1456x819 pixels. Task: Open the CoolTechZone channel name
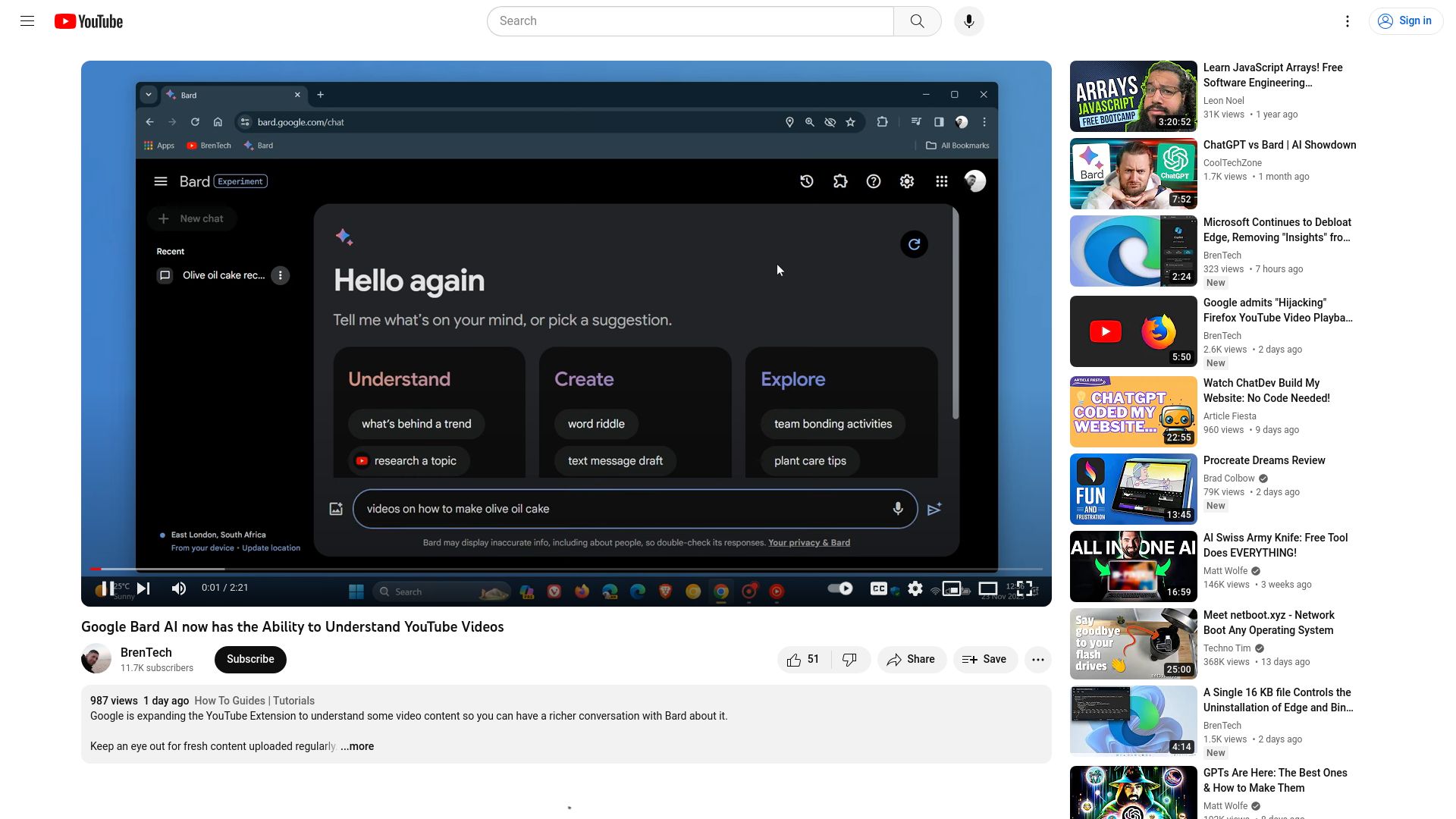[x=1232, y=163]
